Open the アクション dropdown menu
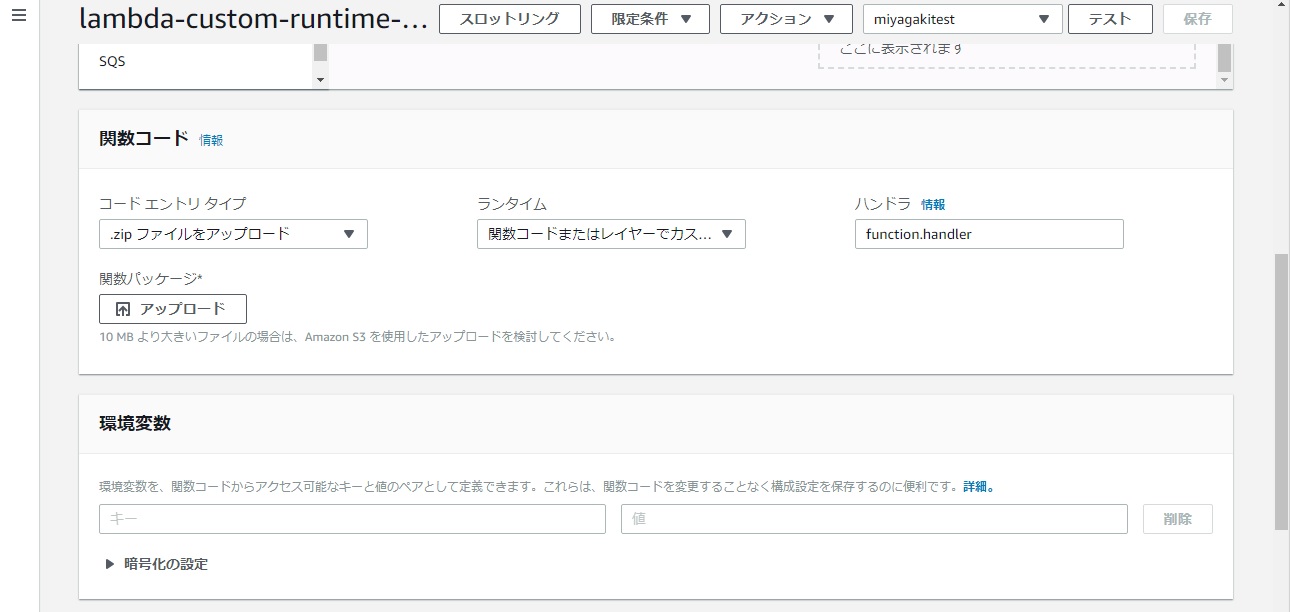Screen dimensions: 1291x612 [787, 19]
